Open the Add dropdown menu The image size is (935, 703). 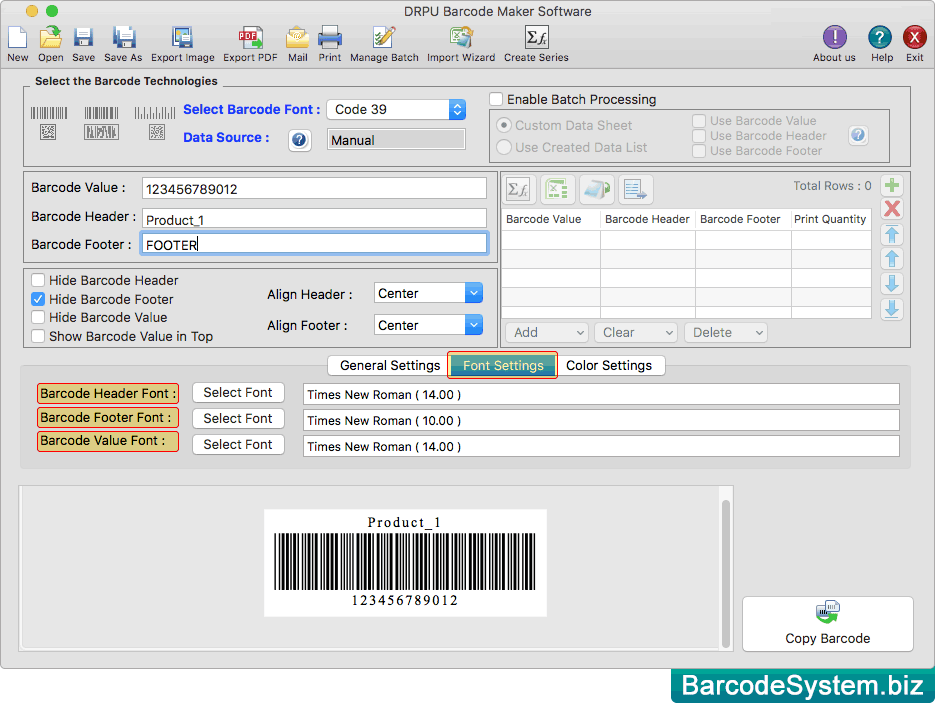click(547, 333)
